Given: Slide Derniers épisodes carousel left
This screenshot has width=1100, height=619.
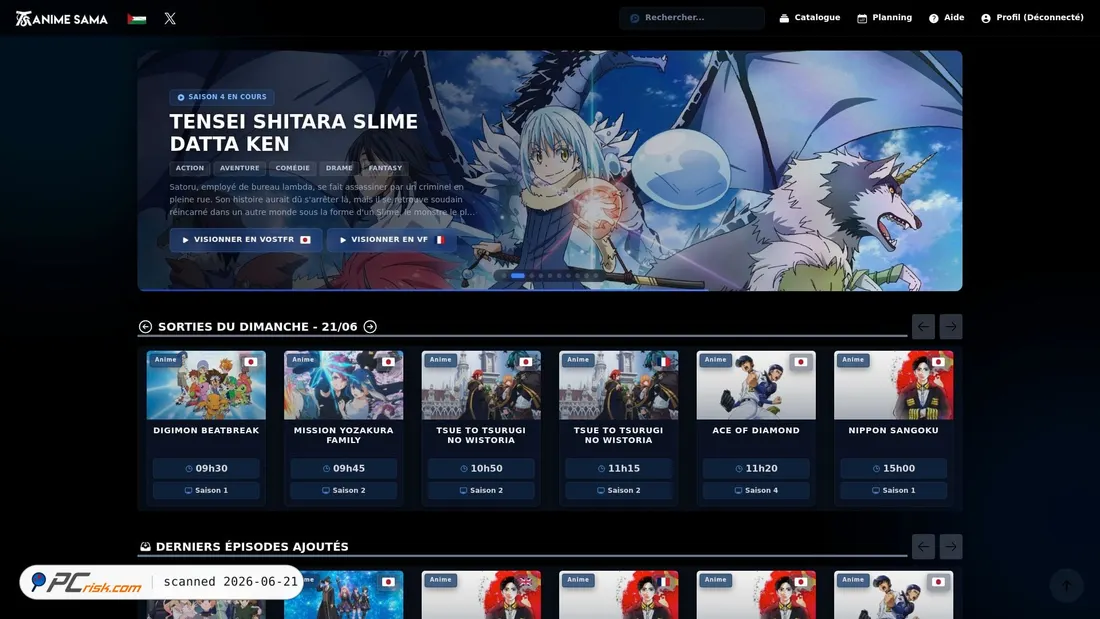Looking at the screenshot, I should tap(923, 547).
